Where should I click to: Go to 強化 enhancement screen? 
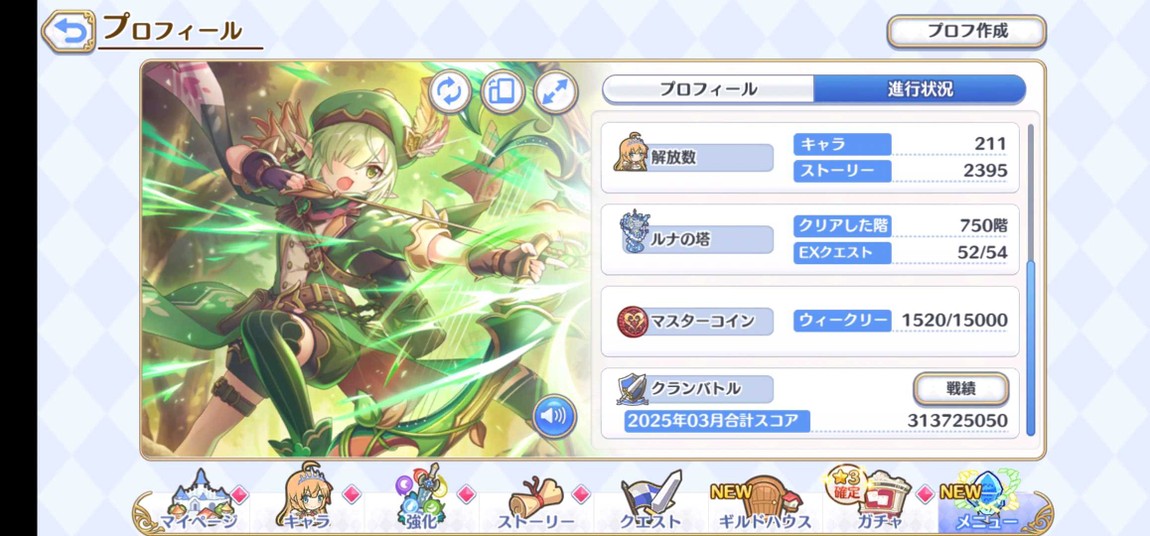click(420, 501)
